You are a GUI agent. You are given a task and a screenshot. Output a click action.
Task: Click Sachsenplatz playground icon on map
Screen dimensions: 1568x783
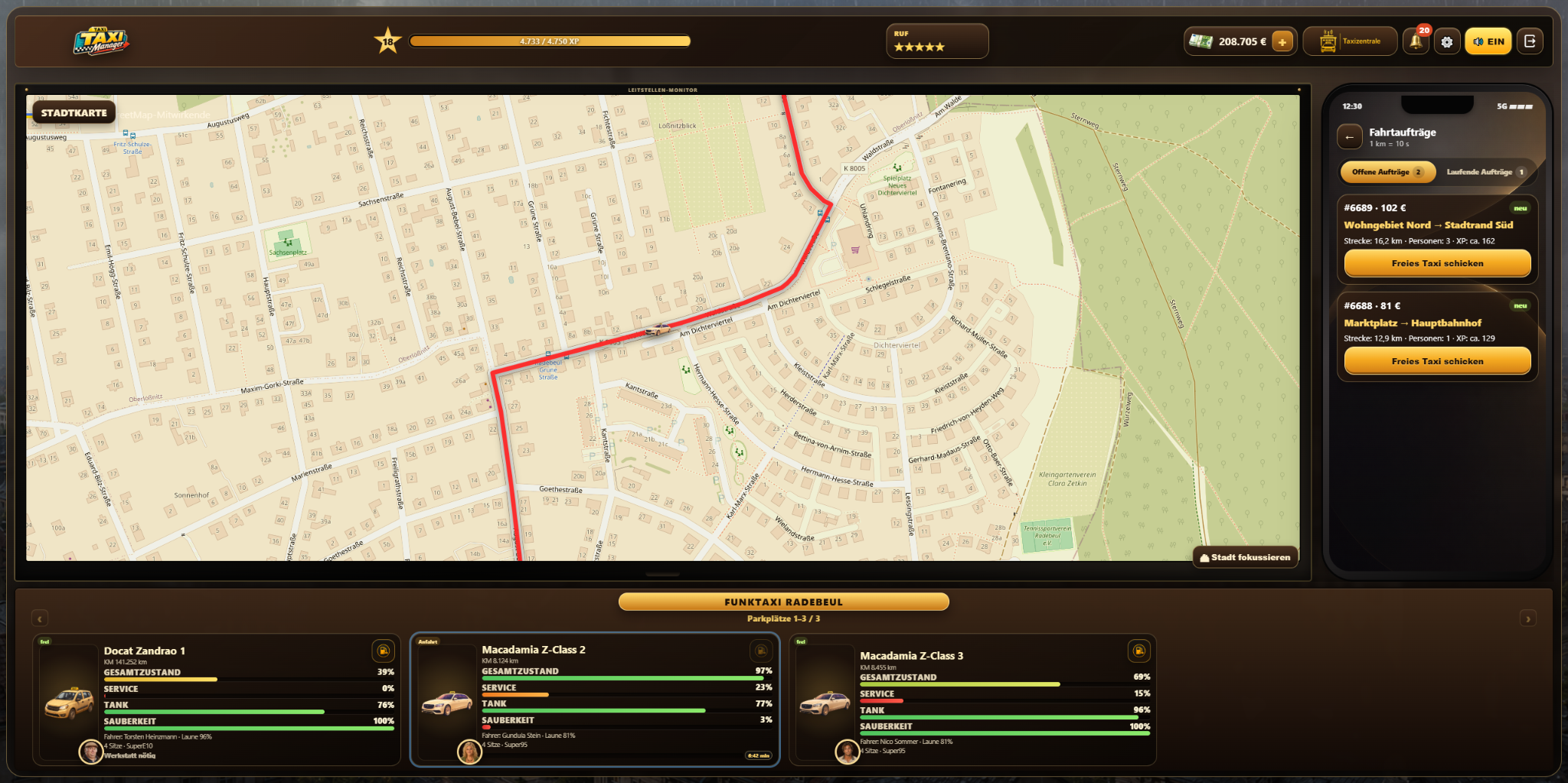pos(288,242)
